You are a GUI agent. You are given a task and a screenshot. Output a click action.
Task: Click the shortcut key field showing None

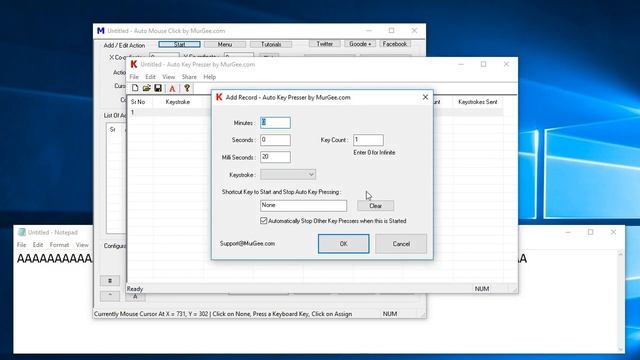point(304,206)
